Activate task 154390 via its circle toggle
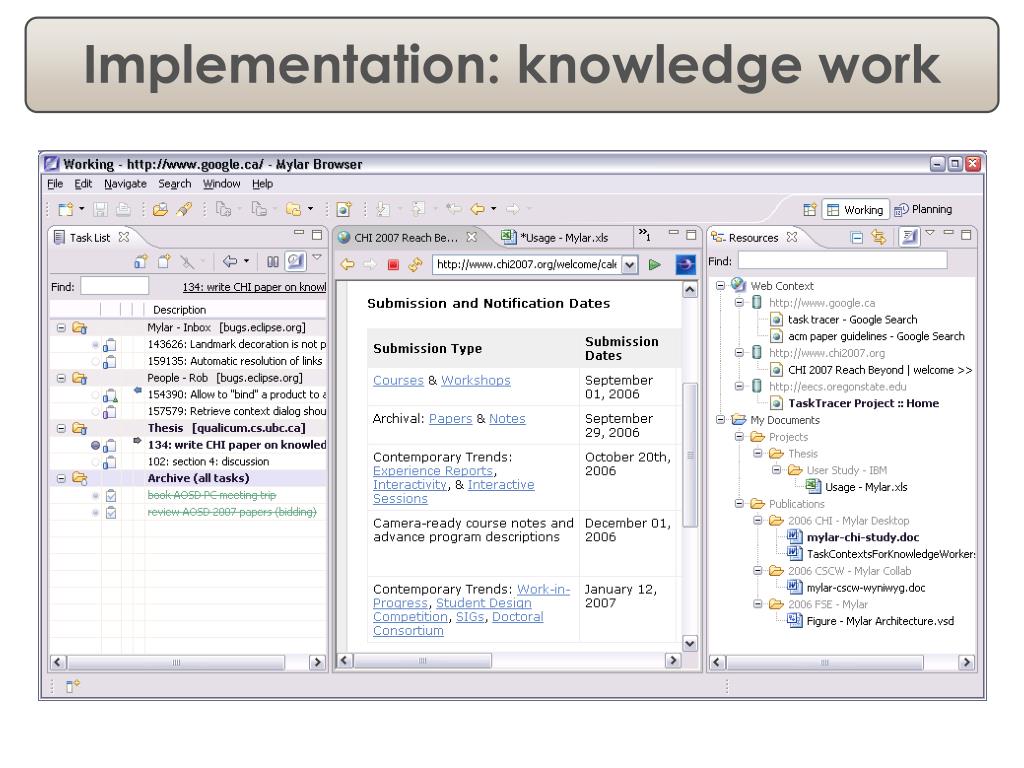This screenshot has height=768, width=1024. (x=95, y=394)
